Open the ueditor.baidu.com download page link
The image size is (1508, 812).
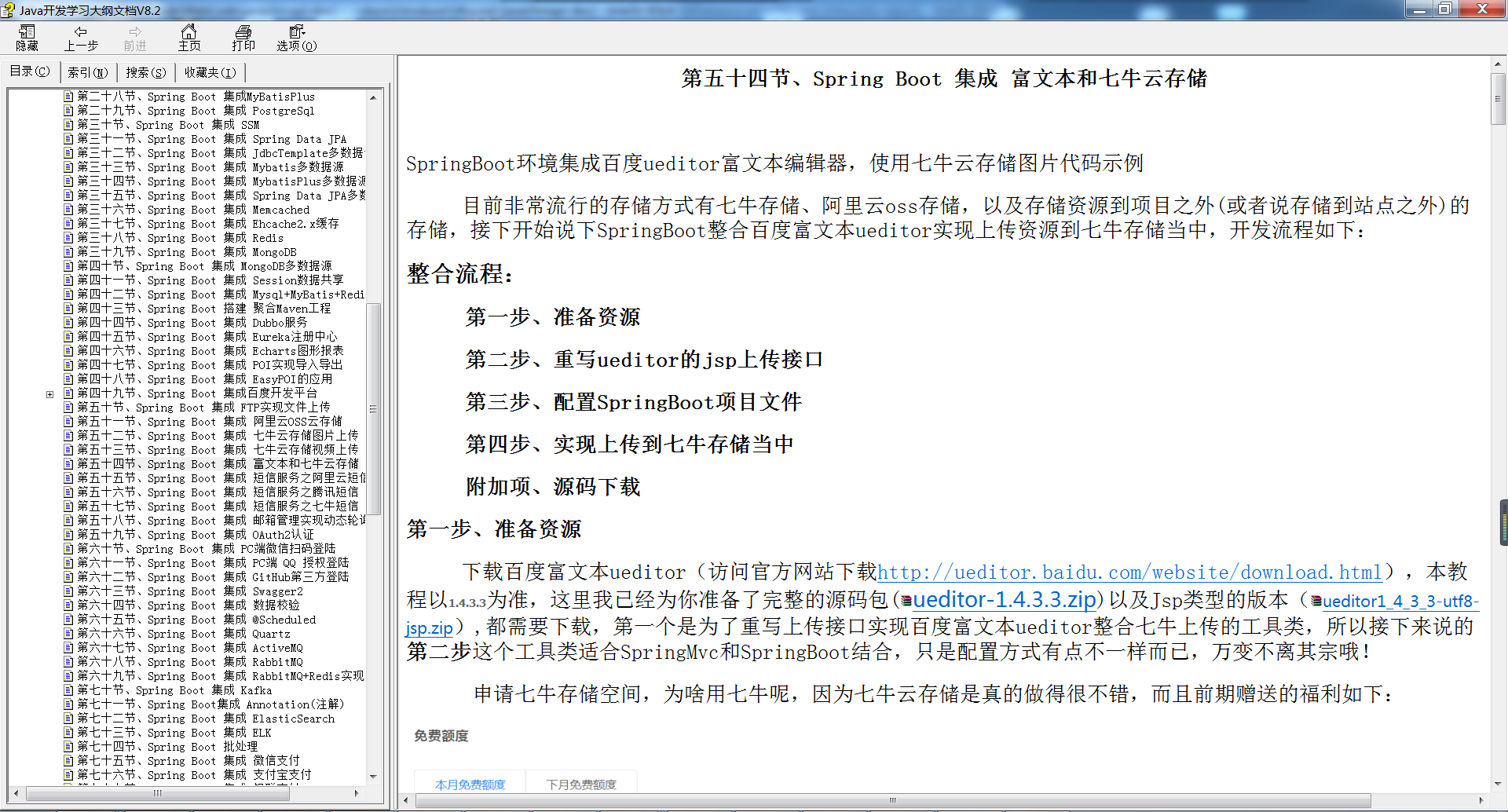click(1129, 572)
